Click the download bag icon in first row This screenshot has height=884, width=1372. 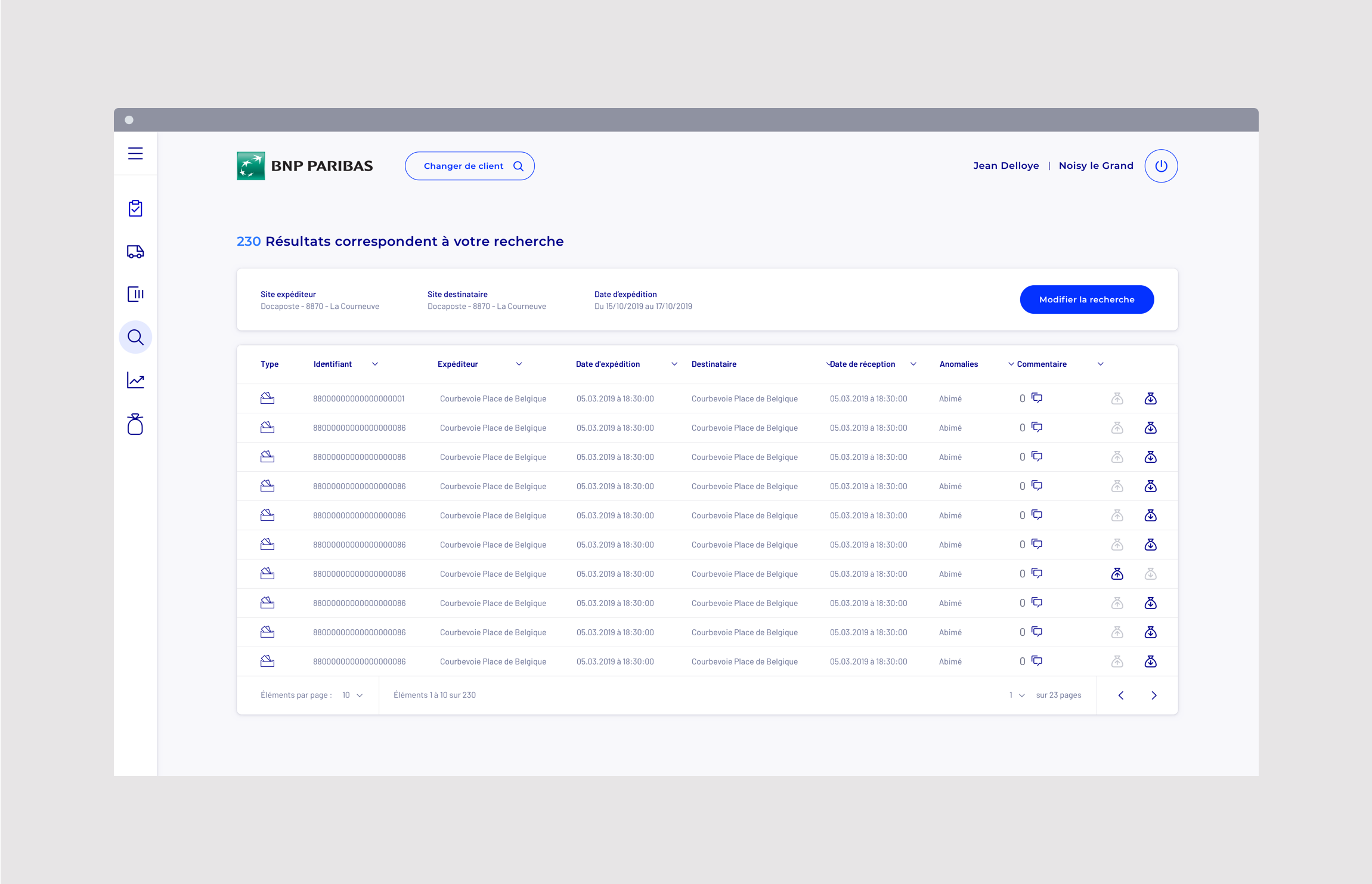point(1150,398)
